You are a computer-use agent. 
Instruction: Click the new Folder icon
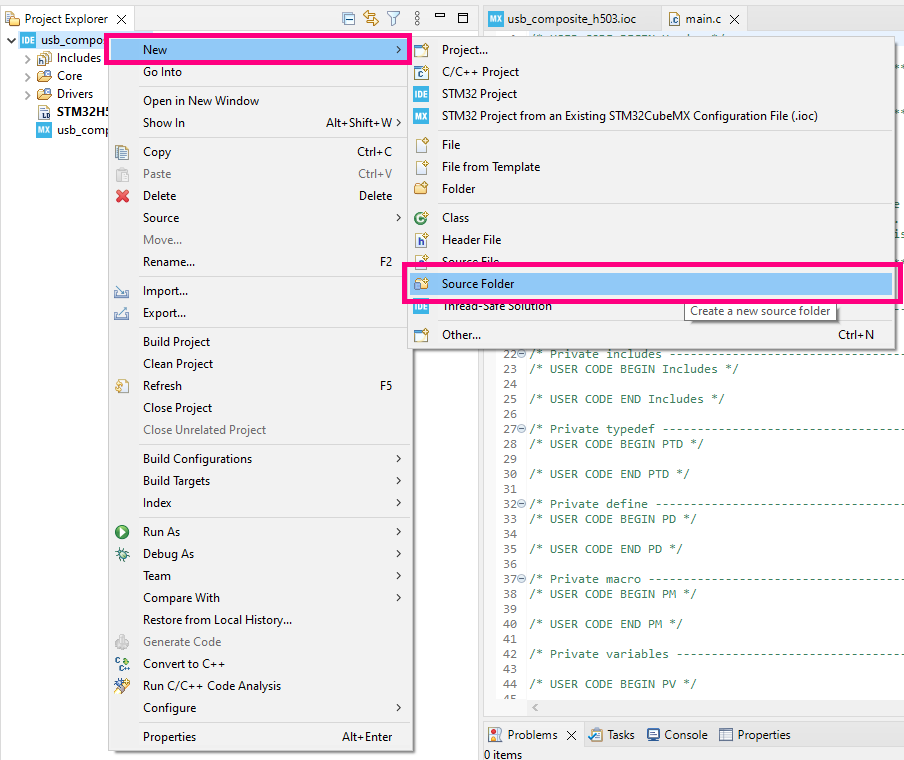point(421,189)
